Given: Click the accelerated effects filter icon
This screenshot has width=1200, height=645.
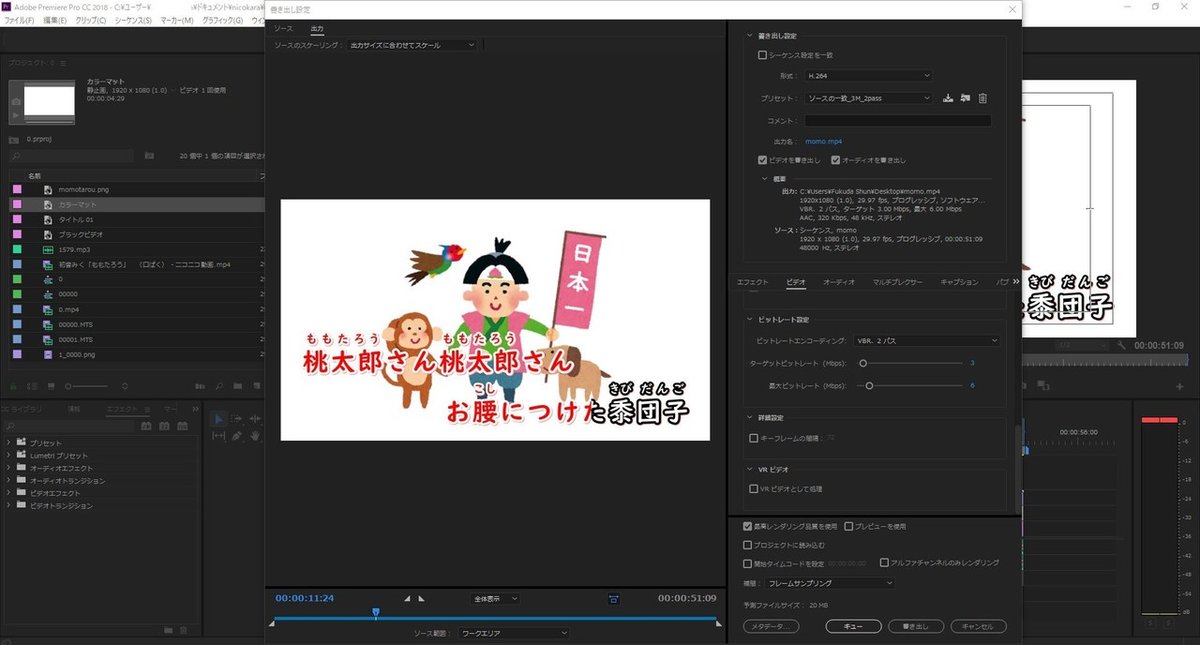Looking at the screenshot, I should 147,426.
